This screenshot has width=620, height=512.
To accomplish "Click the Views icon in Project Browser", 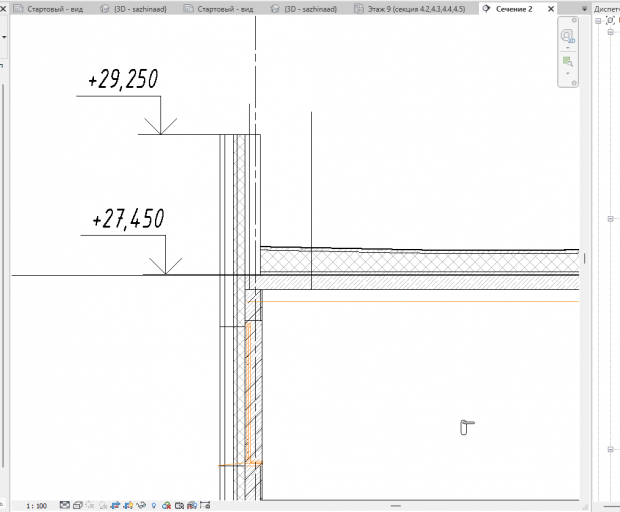I will coord(611,20).
